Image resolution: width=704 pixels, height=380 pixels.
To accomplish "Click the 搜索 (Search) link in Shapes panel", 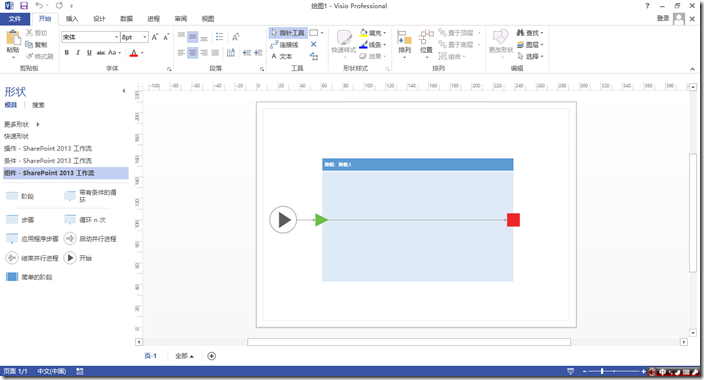I will [38, 105].
